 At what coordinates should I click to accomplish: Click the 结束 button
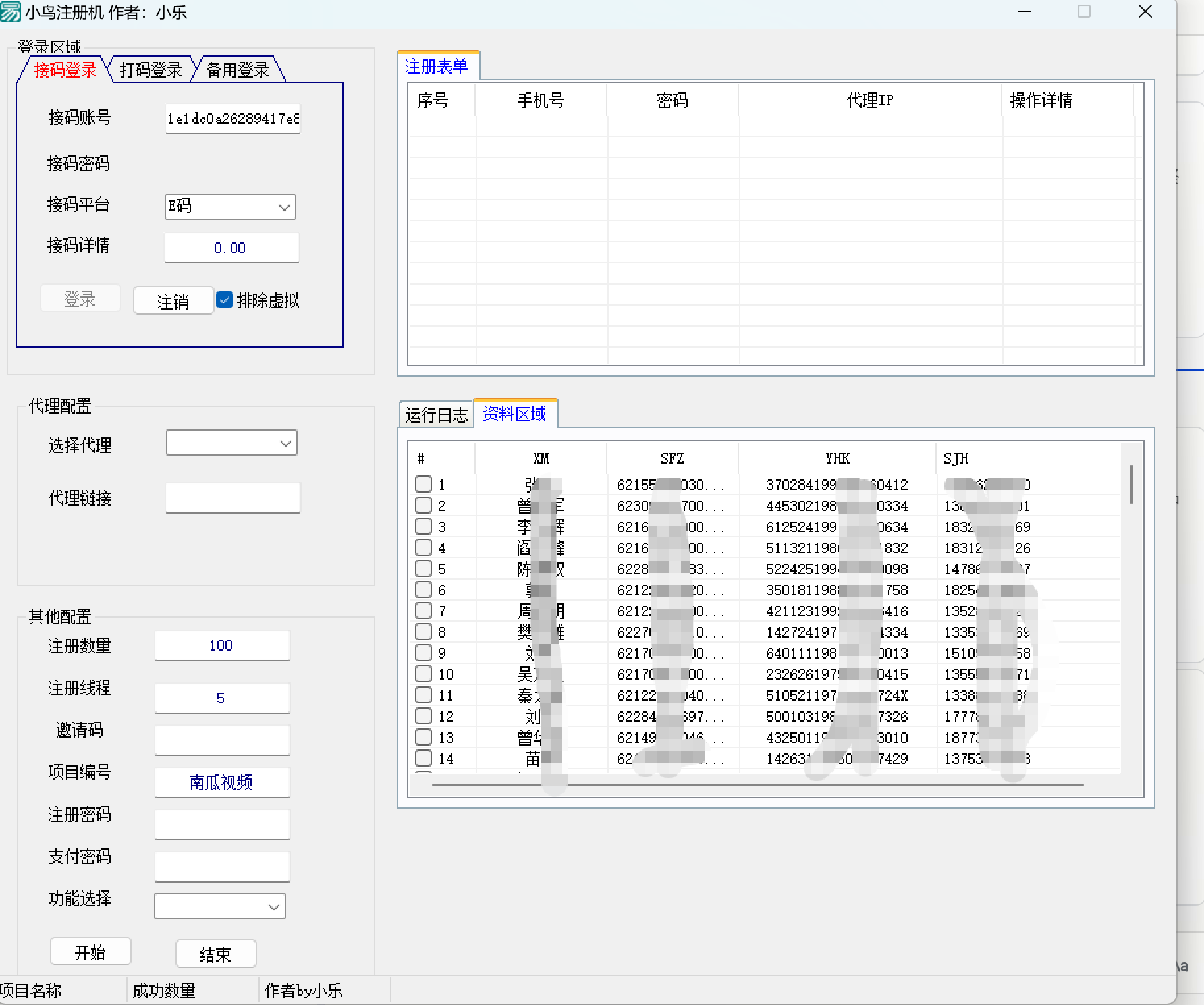(215, 954)
